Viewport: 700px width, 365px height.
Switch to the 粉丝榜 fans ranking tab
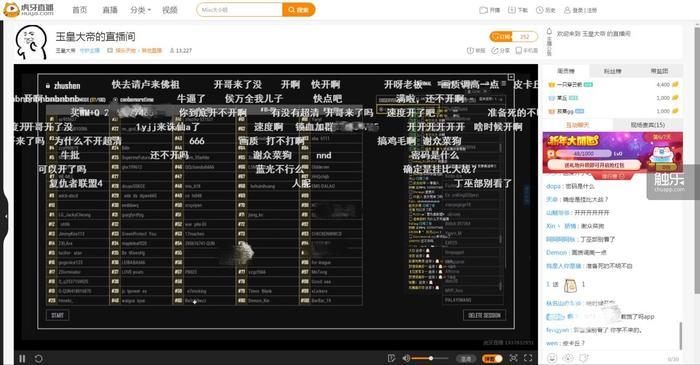[x=612, y=71]
